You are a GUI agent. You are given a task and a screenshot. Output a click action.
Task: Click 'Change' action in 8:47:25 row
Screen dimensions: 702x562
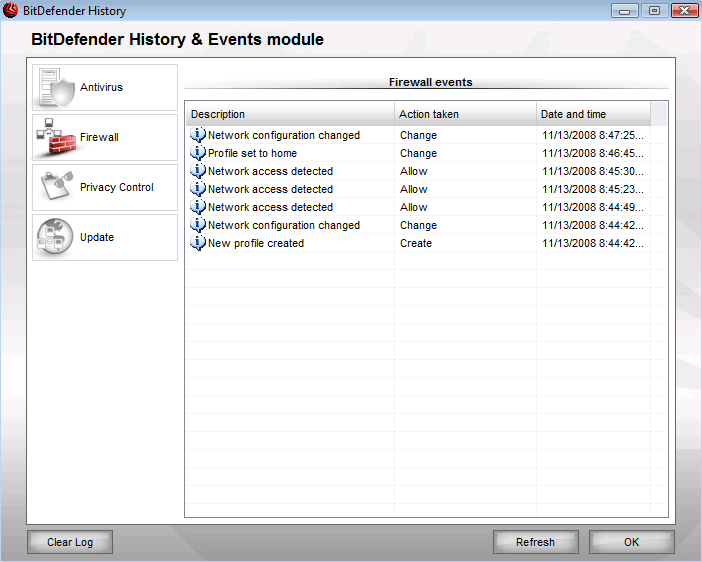(x=418, y=135)
